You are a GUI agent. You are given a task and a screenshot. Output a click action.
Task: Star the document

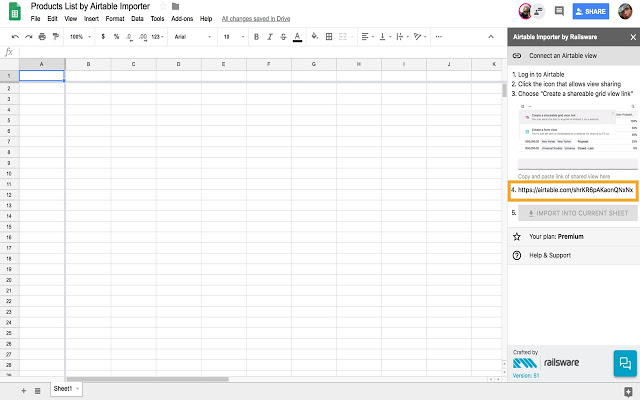pos(163,6)
